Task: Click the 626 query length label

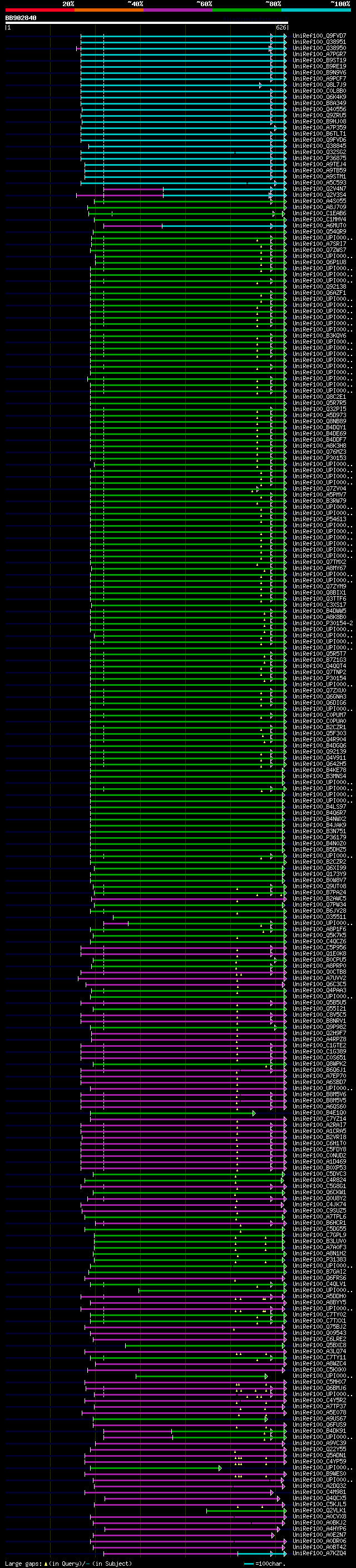Action: click(x=281, y=27)
